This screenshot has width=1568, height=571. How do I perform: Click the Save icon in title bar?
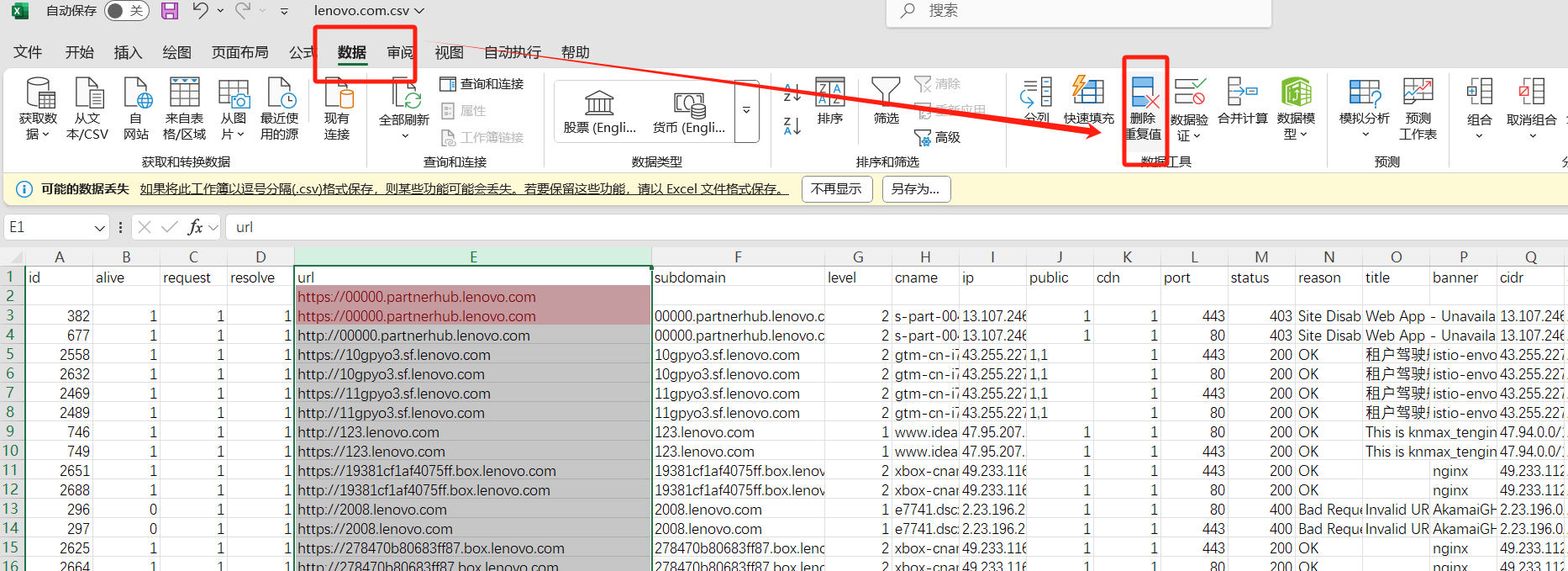[170, 11]
